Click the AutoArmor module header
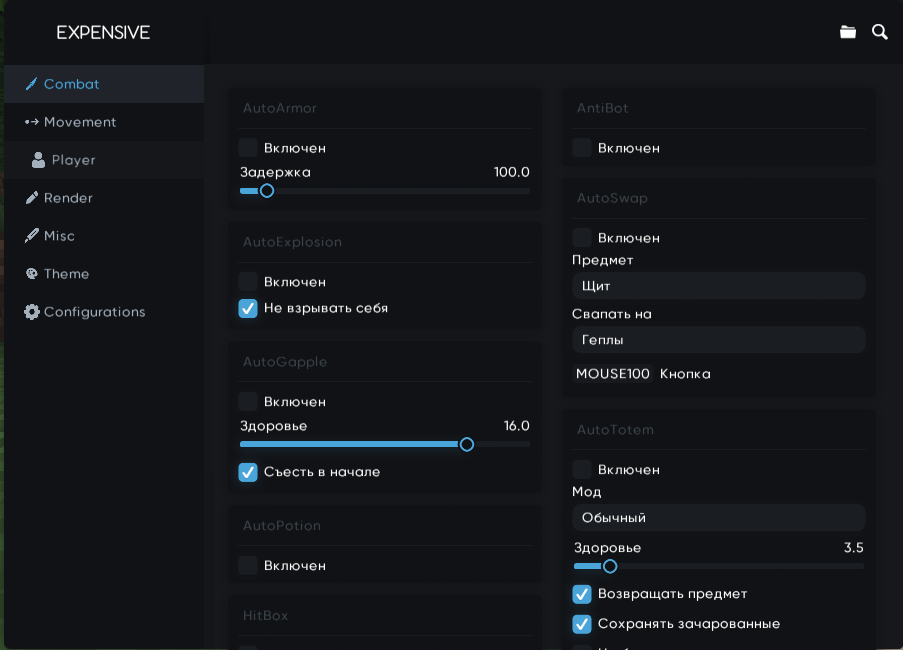The width and height of the screenshot is (903, 650). [x=280, y=108]
